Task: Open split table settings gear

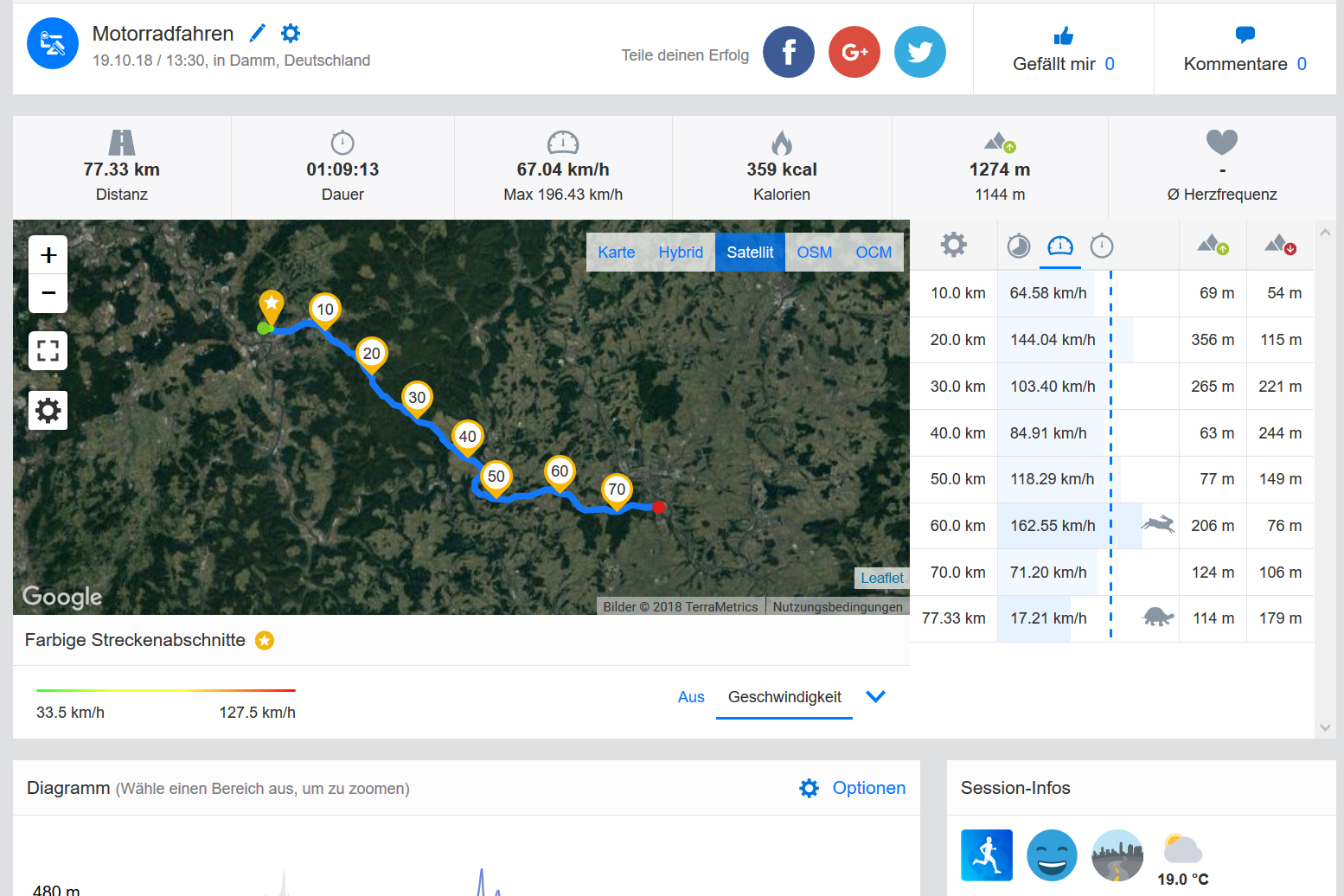Action: pos(953,246)
